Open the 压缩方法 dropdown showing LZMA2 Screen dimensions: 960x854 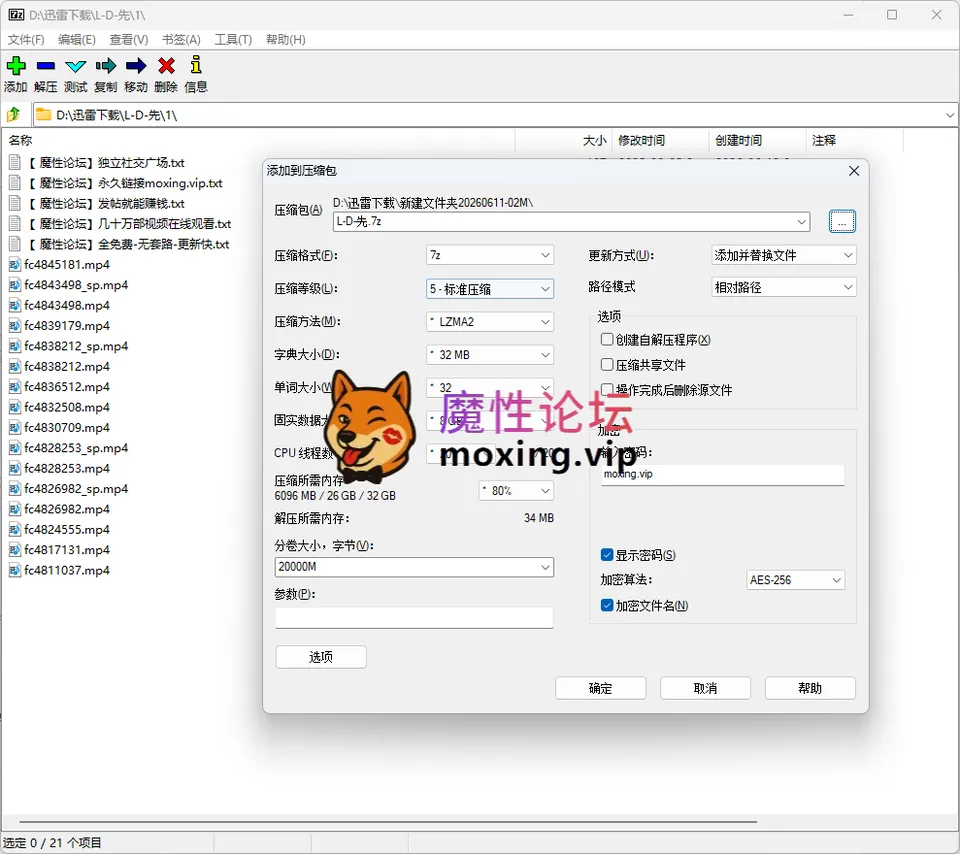[490, 322]
